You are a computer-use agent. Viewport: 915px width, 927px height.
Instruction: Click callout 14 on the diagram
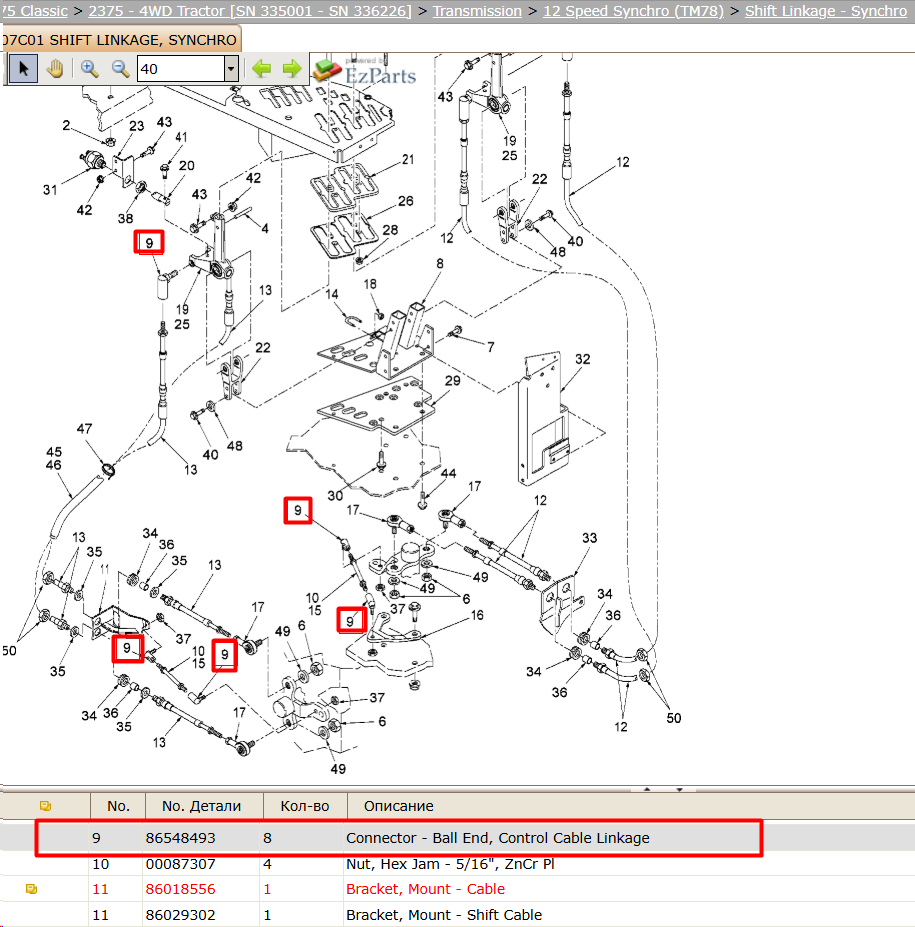pos(332,294)
